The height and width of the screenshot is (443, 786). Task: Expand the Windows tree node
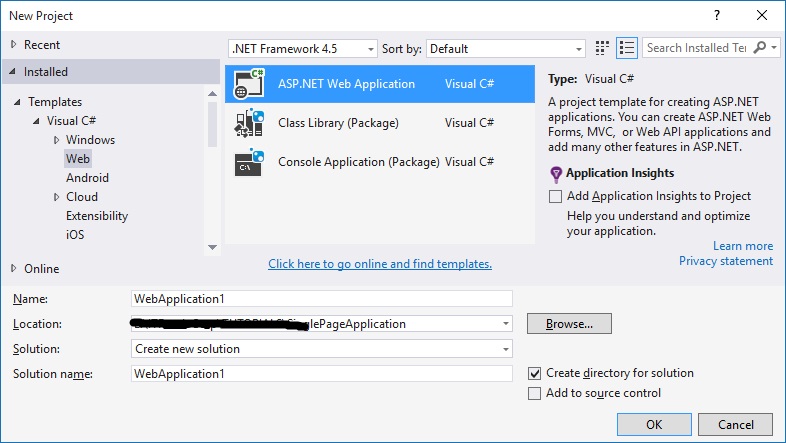[56, 140]
